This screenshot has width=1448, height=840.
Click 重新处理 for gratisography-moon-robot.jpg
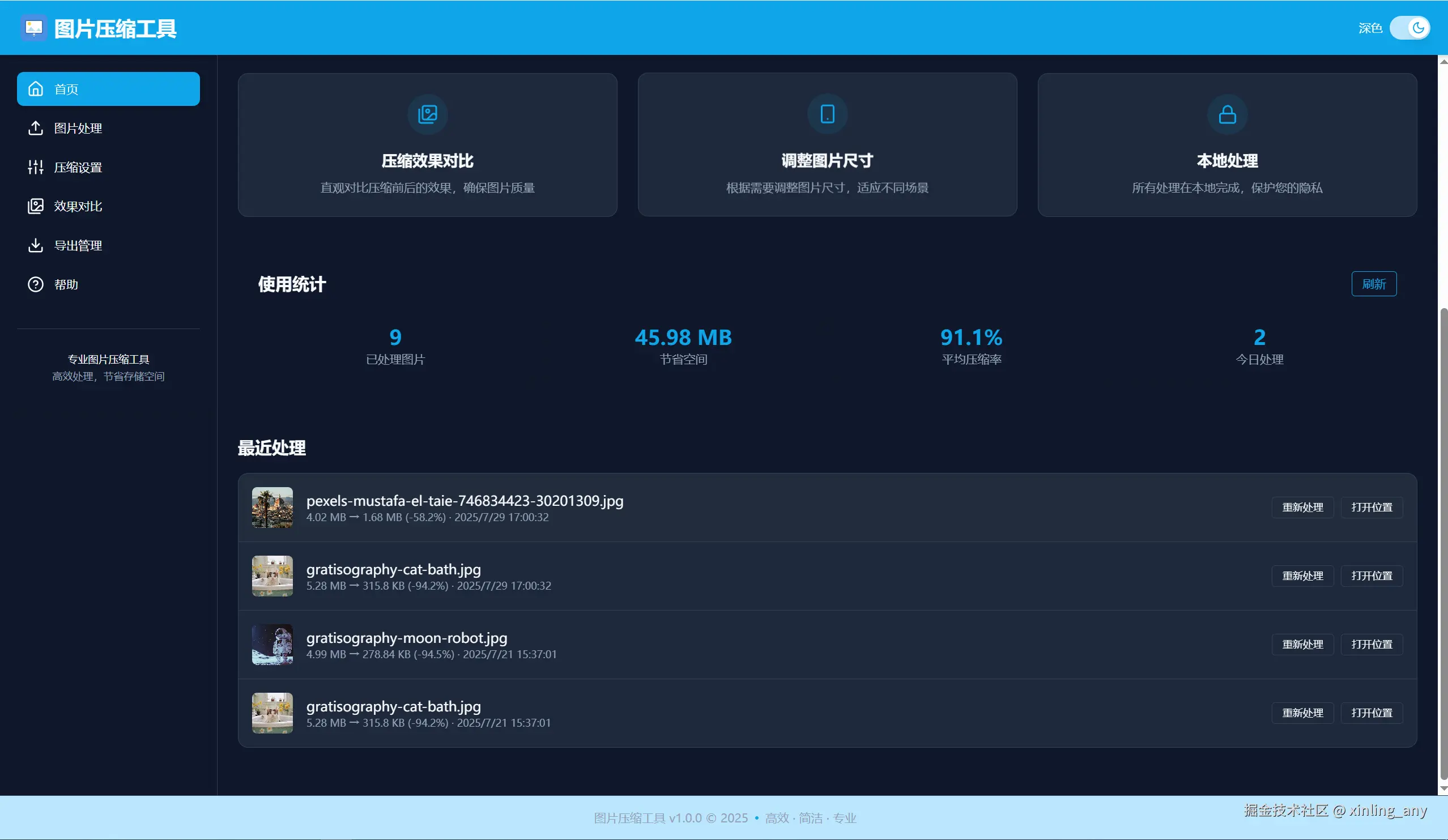[1302, 644]
